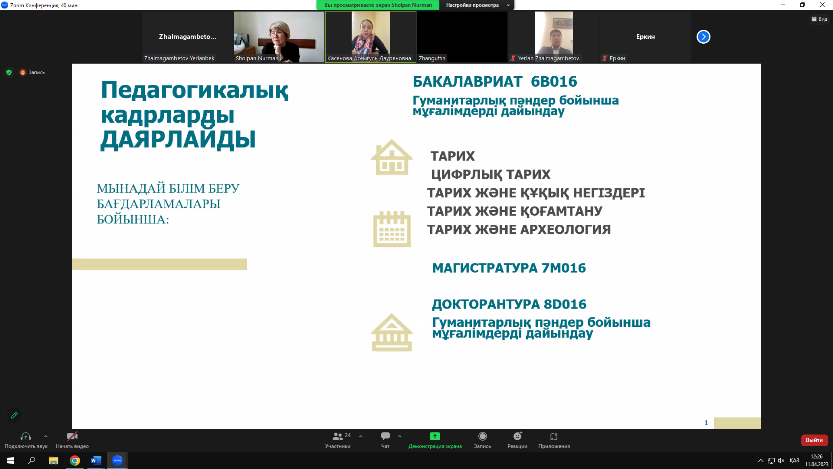Open the Reactions menu
Screen dimensions: 833x469
[515, 437]
